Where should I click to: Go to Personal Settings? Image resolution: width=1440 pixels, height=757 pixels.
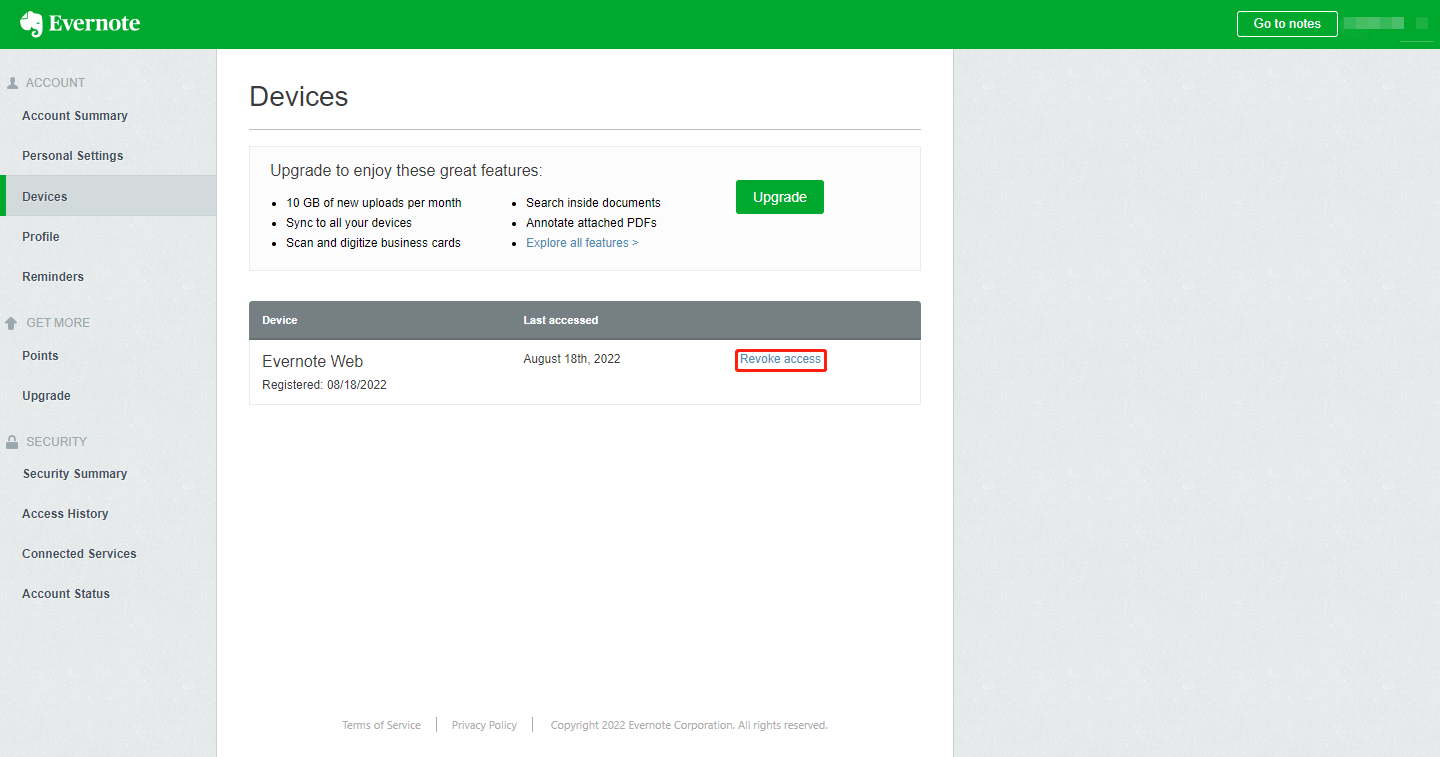(73, 156)
